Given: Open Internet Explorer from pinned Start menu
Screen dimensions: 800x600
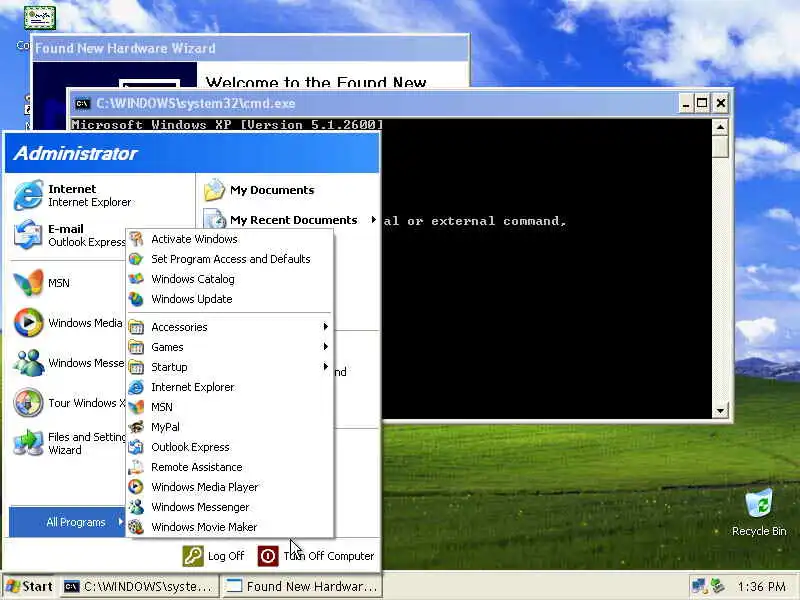Looking at the screenshot, I should click(x=74, y=195).
